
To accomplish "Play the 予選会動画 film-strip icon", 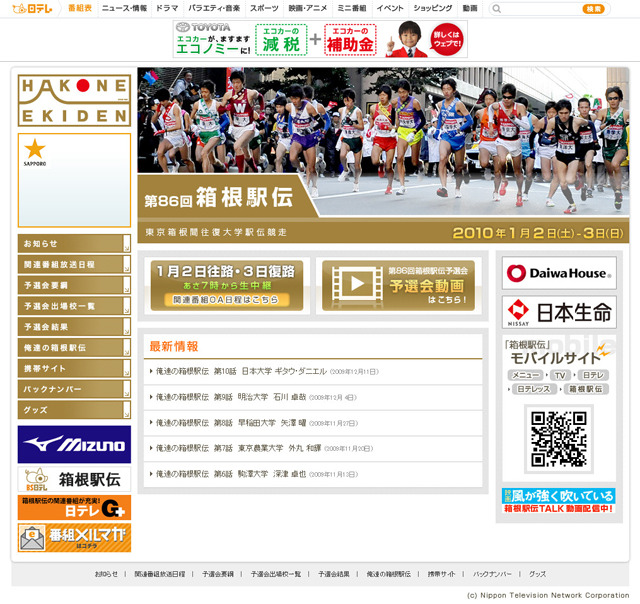I will [357, 284].
